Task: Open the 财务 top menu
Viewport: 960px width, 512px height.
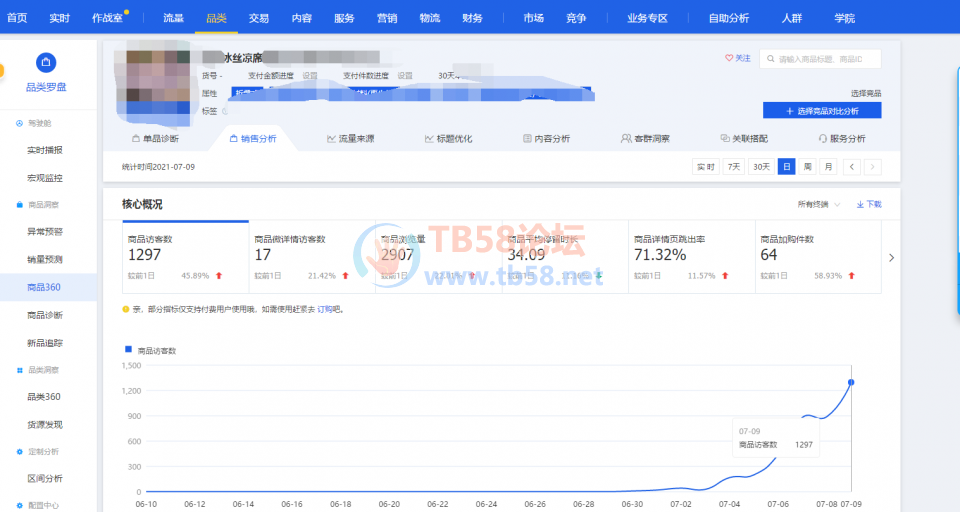Action: click(x=472, y=18)
